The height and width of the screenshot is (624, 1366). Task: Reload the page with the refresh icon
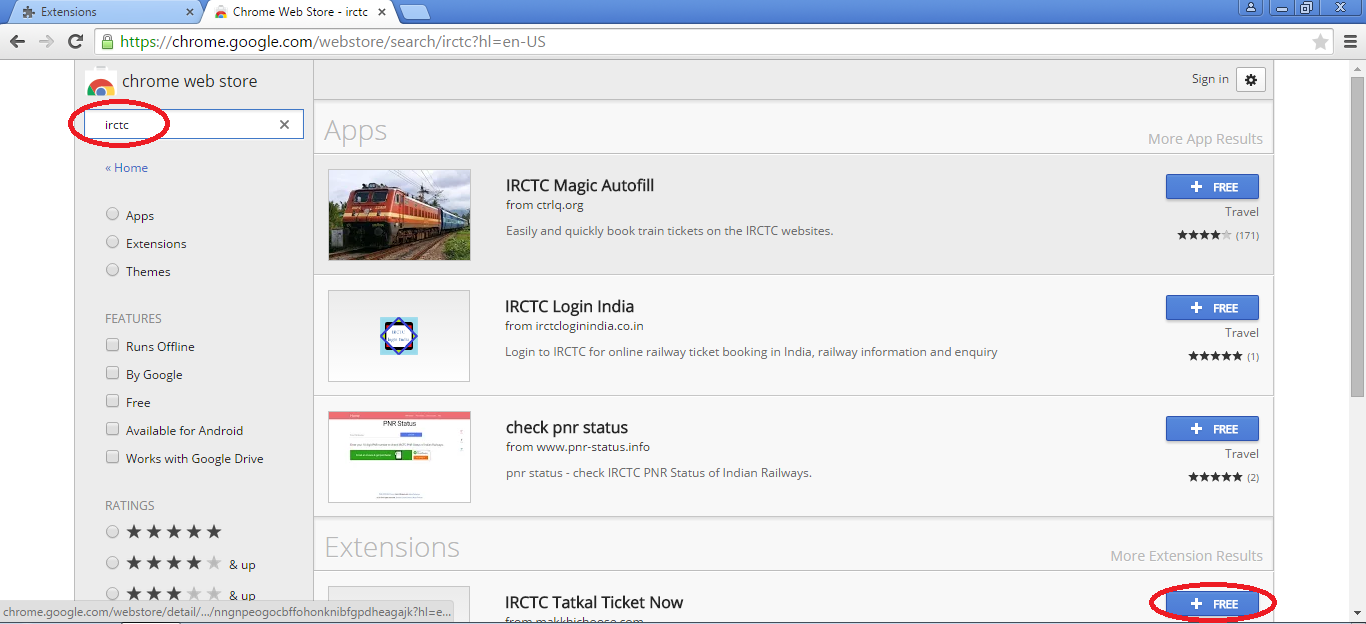pos(75,41)
